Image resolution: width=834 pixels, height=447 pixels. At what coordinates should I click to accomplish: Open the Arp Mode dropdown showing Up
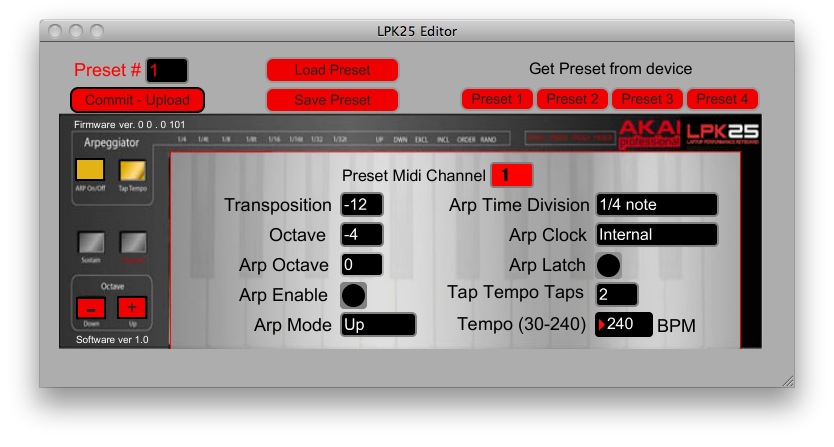click(x=378, y=325)
